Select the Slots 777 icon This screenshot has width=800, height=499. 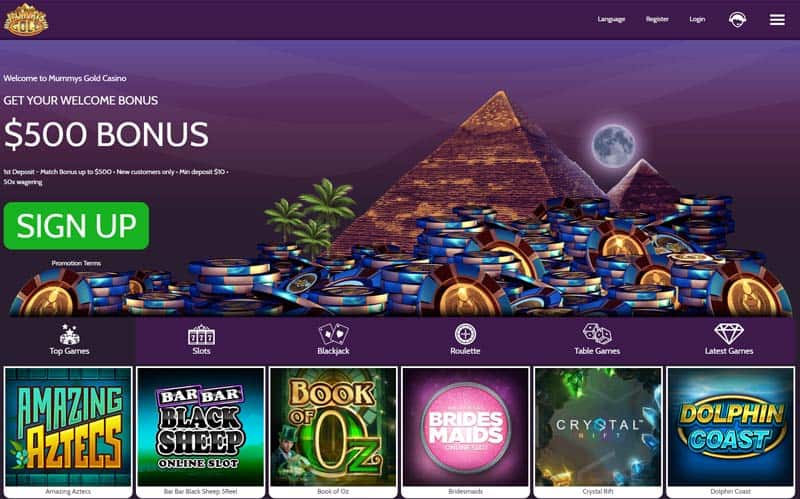(x=202, y=335)
